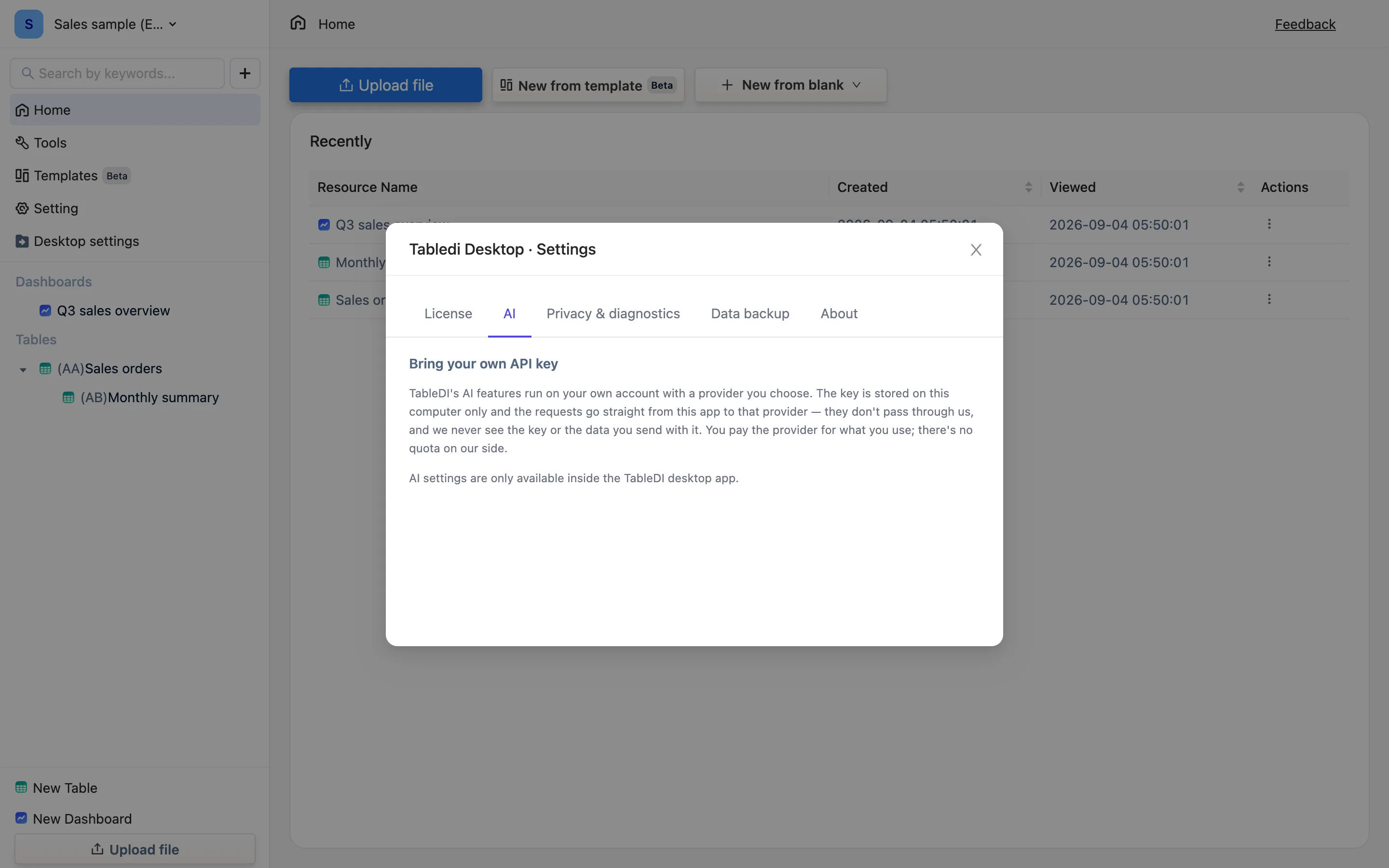Select the AI settings tab
Image resolution: width=1389 pixels, height=868 pixels.
(x=509, y=313)
